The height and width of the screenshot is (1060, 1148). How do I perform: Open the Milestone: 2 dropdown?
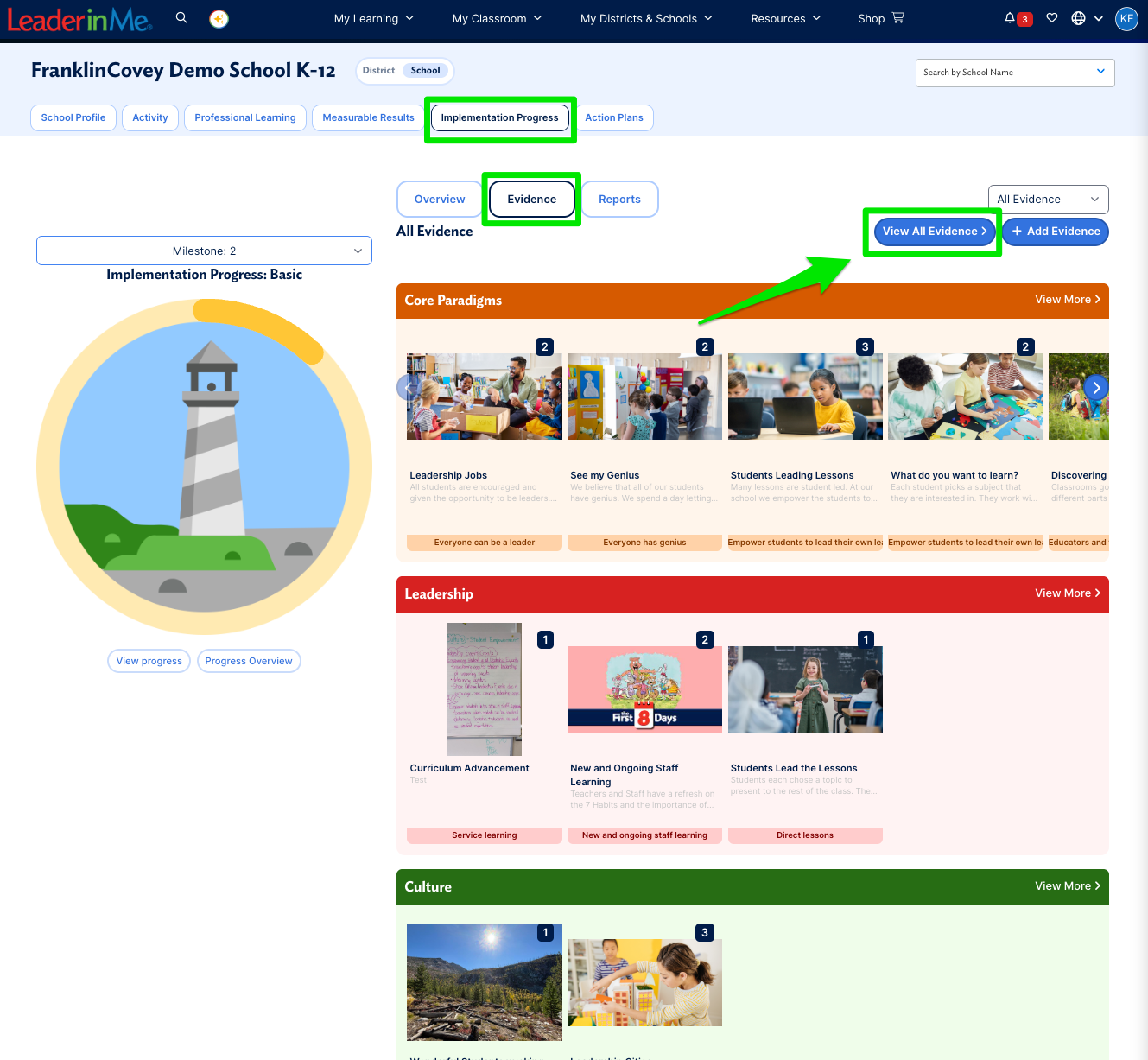pyautogui.click(x=204, y=251)
